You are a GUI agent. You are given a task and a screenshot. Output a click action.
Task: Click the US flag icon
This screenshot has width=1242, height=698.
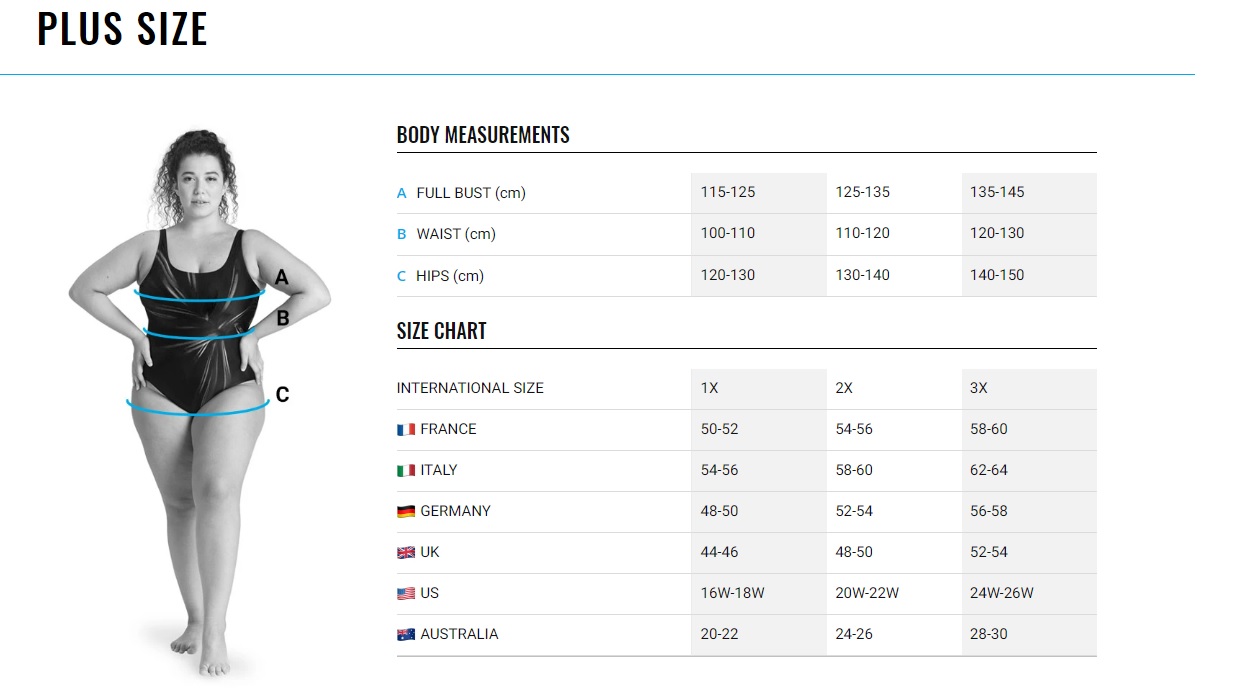[x=406, y=593]
